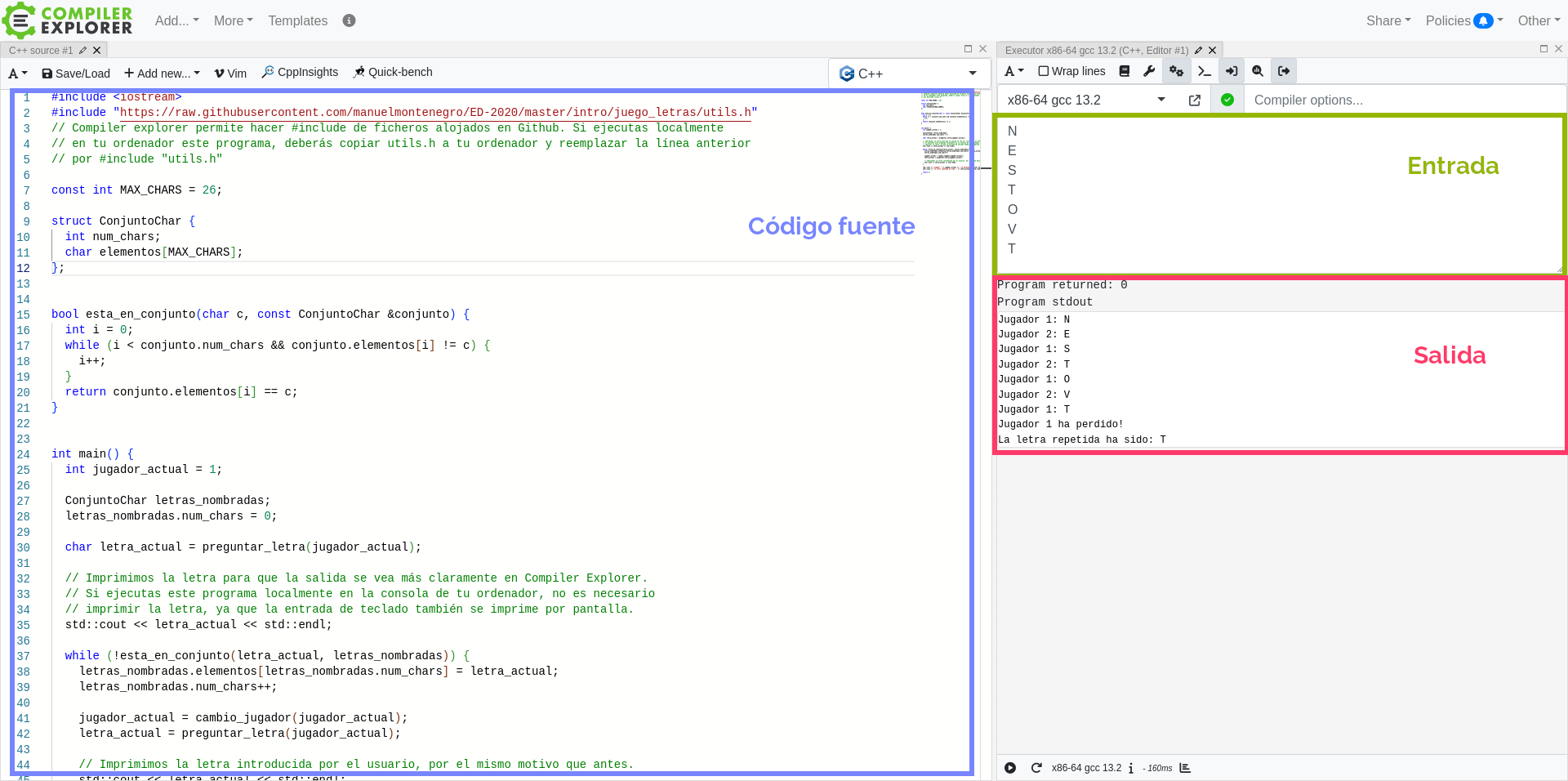Maximize the source editor pane
Viewport: 1568px width, 781px height.
pyautogui.click(x=968, y=49)
